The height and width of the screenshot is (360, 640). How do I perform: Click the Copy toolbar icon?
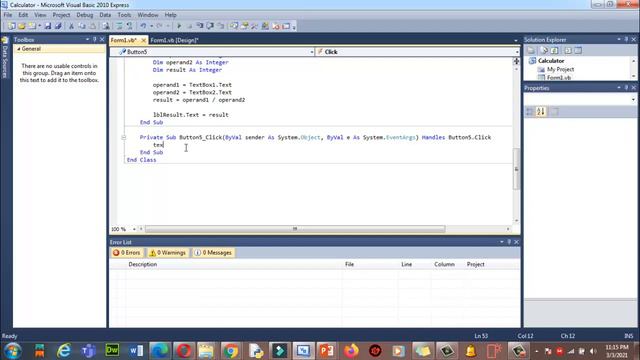click(82, 26)
